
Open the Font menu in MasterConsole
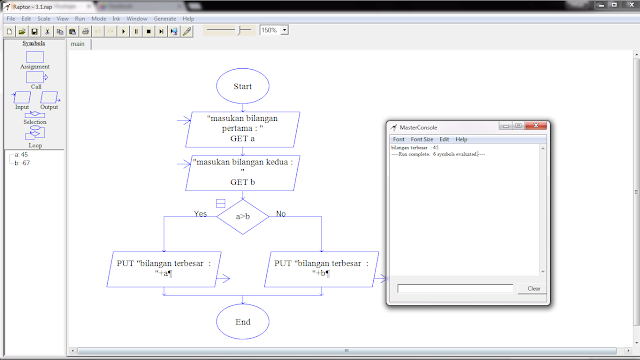coord(398,139)
